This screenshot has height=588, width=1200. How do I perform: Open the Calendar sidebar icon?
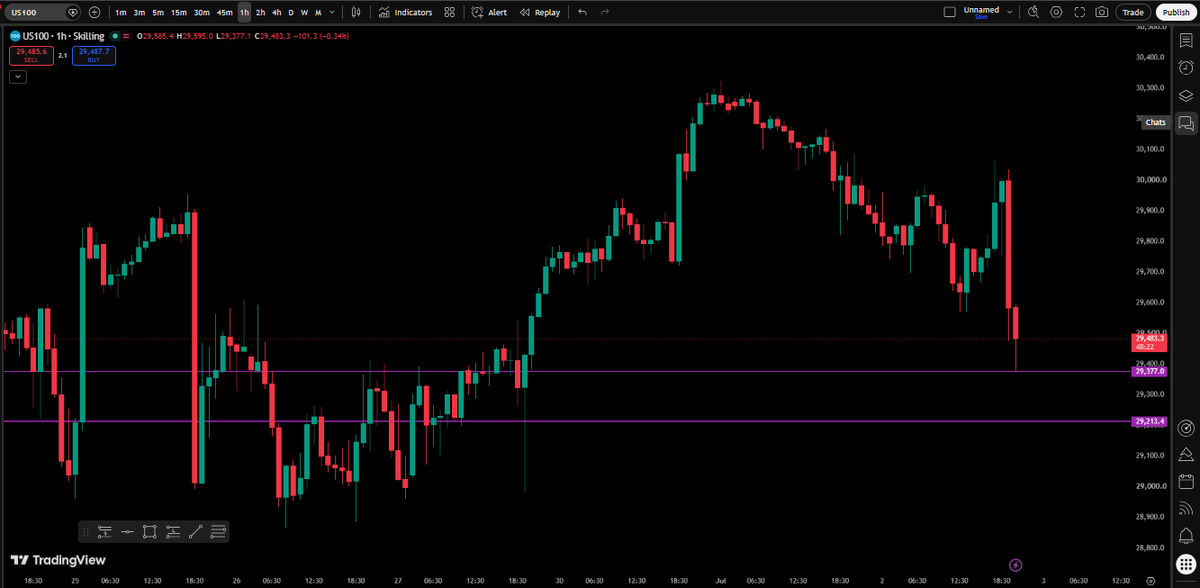[1186, 482]
